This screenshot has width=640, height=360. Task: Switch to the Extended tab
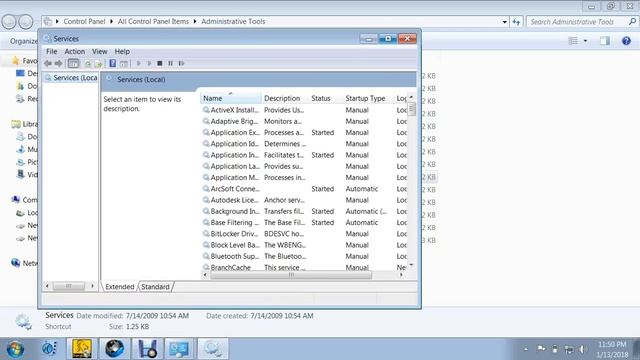[120, 287]
